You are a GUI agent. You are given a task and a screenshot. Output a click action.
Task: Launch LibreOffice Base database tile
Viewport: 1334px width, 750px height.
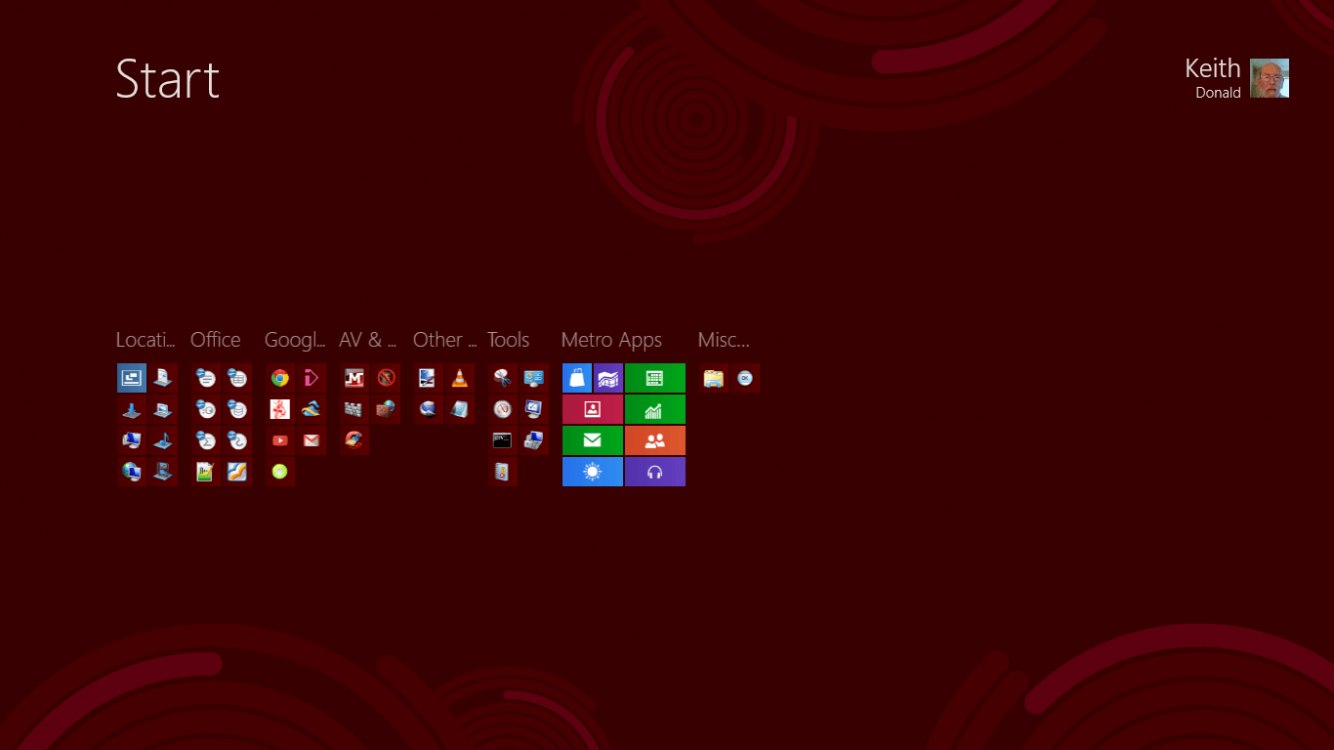point(237,409)
